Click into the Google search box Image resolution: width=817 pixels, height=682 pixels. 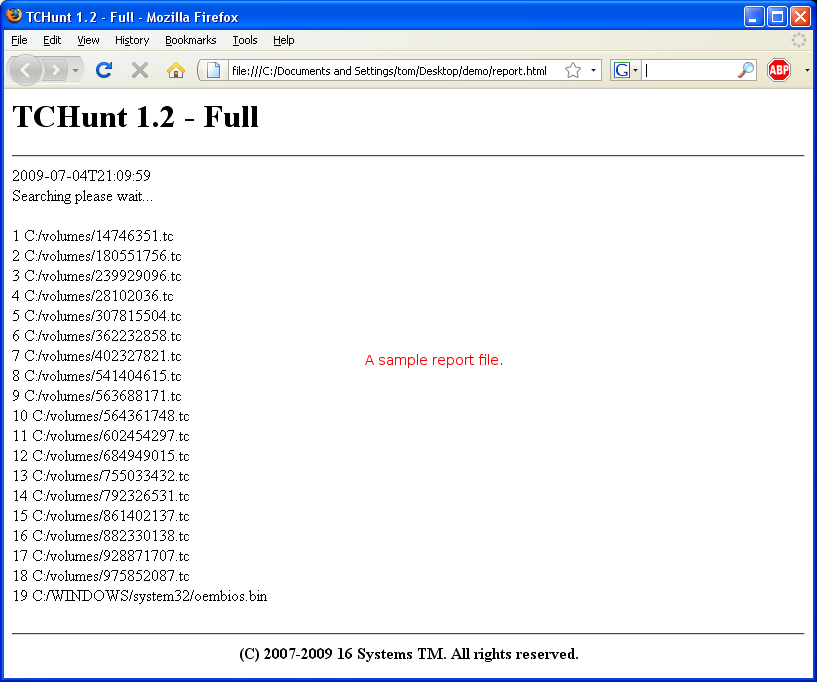coord(689,70)
